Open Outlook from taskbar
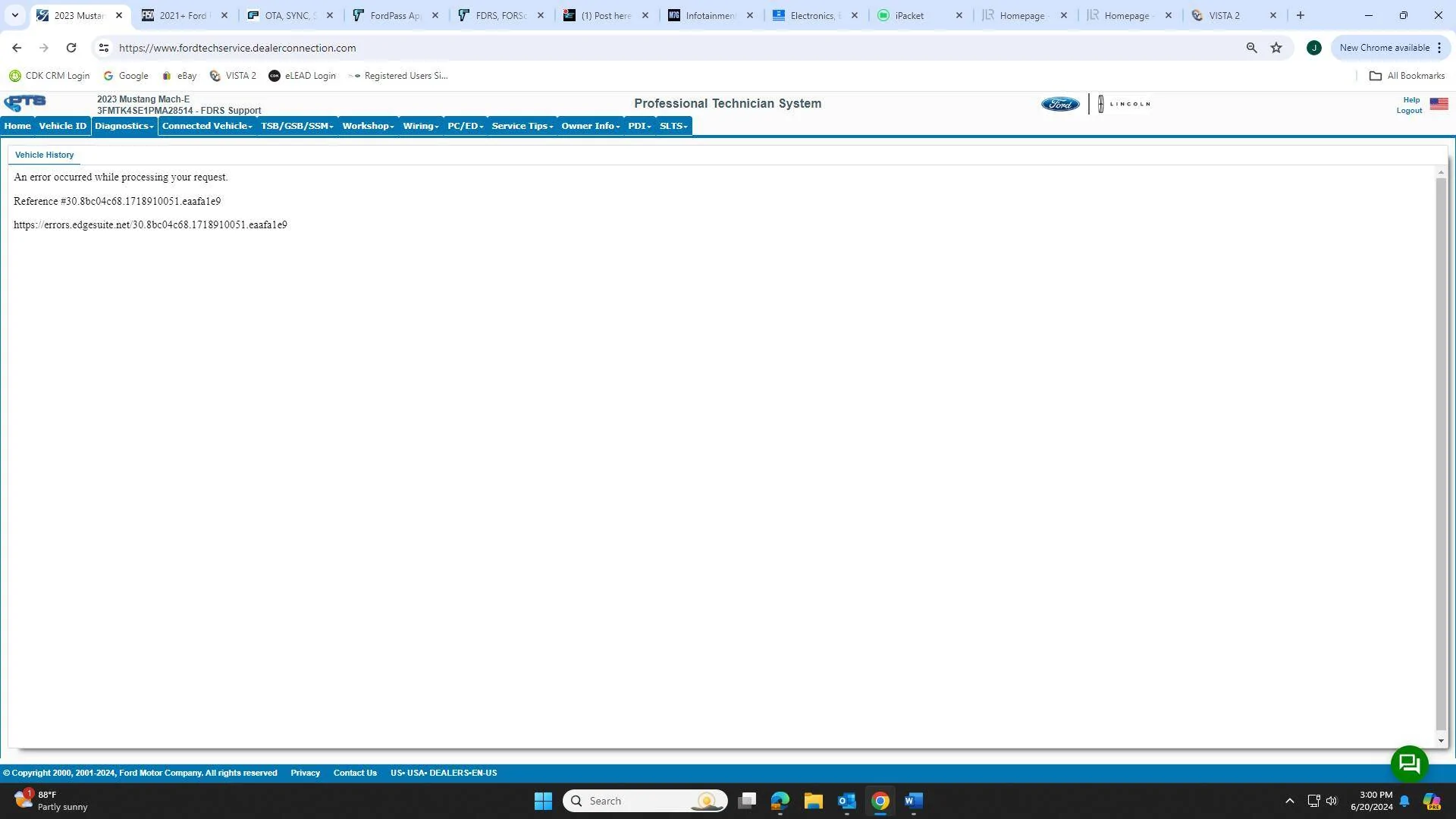 [x=847, y=801]
